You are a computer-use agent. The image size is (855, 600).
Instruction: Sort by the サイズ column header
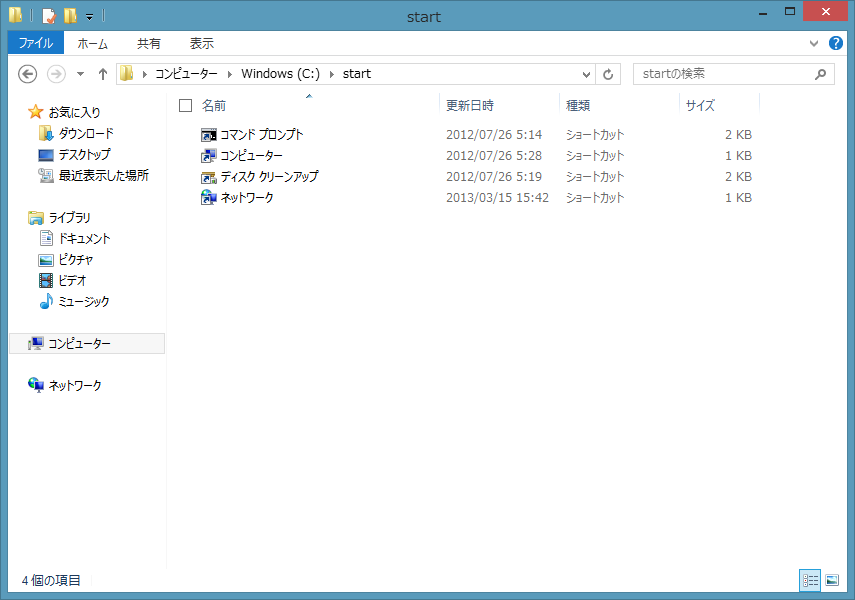coord(700,105)
